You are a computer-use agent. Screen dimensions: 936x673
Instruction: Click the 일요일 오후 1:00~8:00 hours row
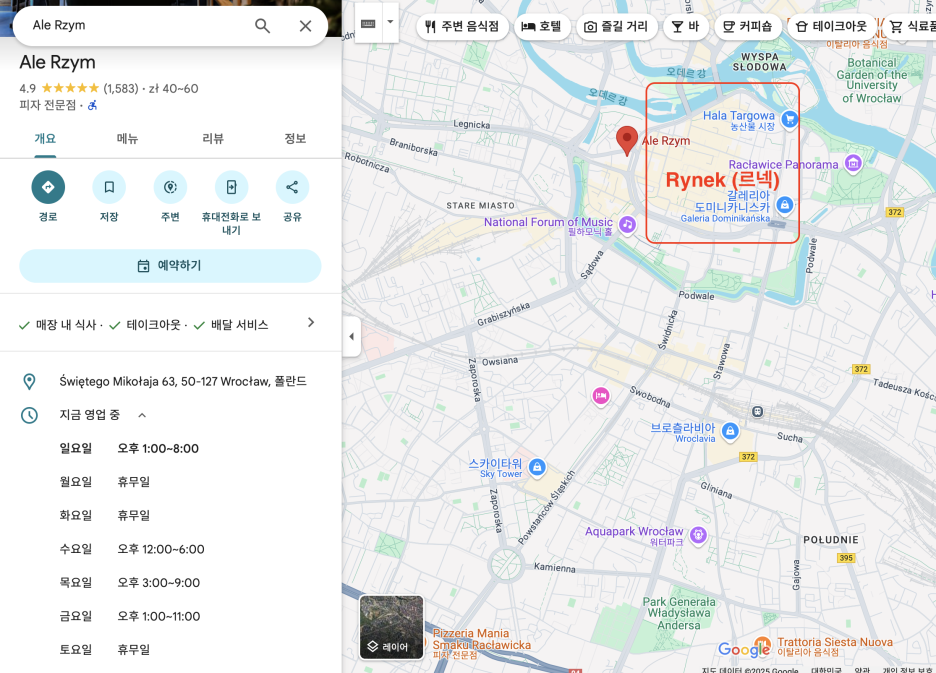(129, 448)
